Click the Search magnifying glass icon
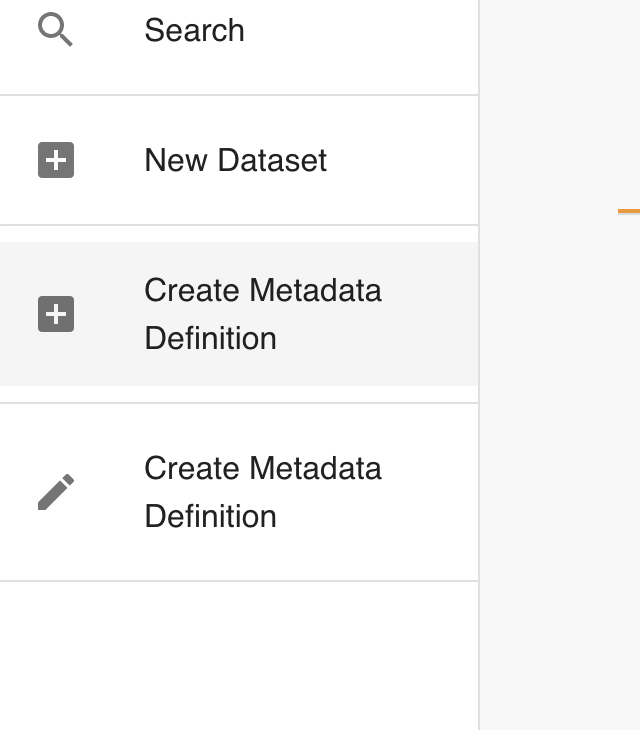 [55, 30]
